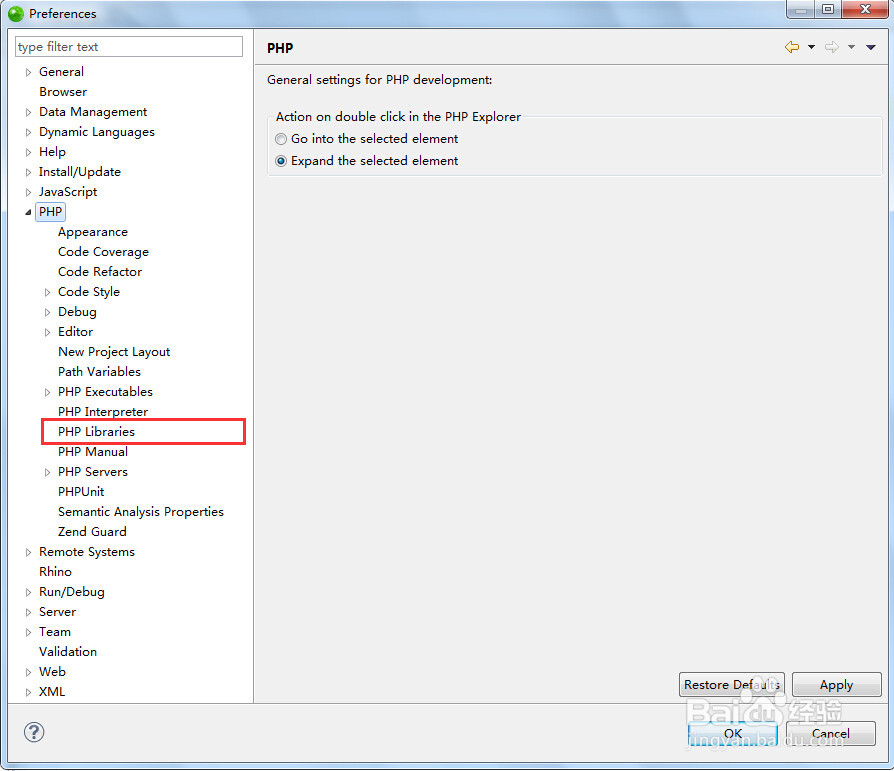Expand the Team tree node
This screenshot has height=771, width=894.
tap(28, 632)
